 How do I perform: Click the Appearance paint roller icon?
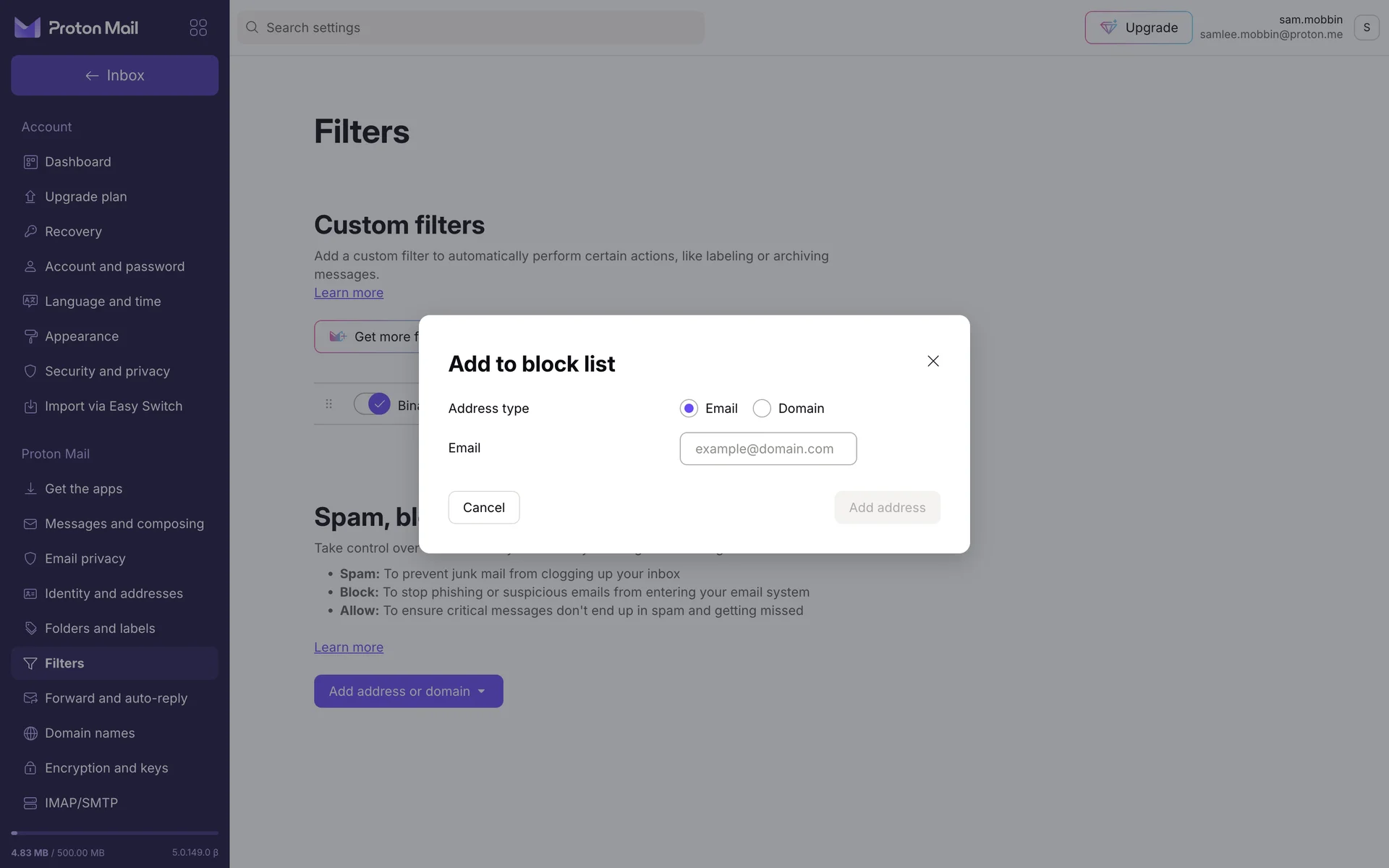[30, 336]
